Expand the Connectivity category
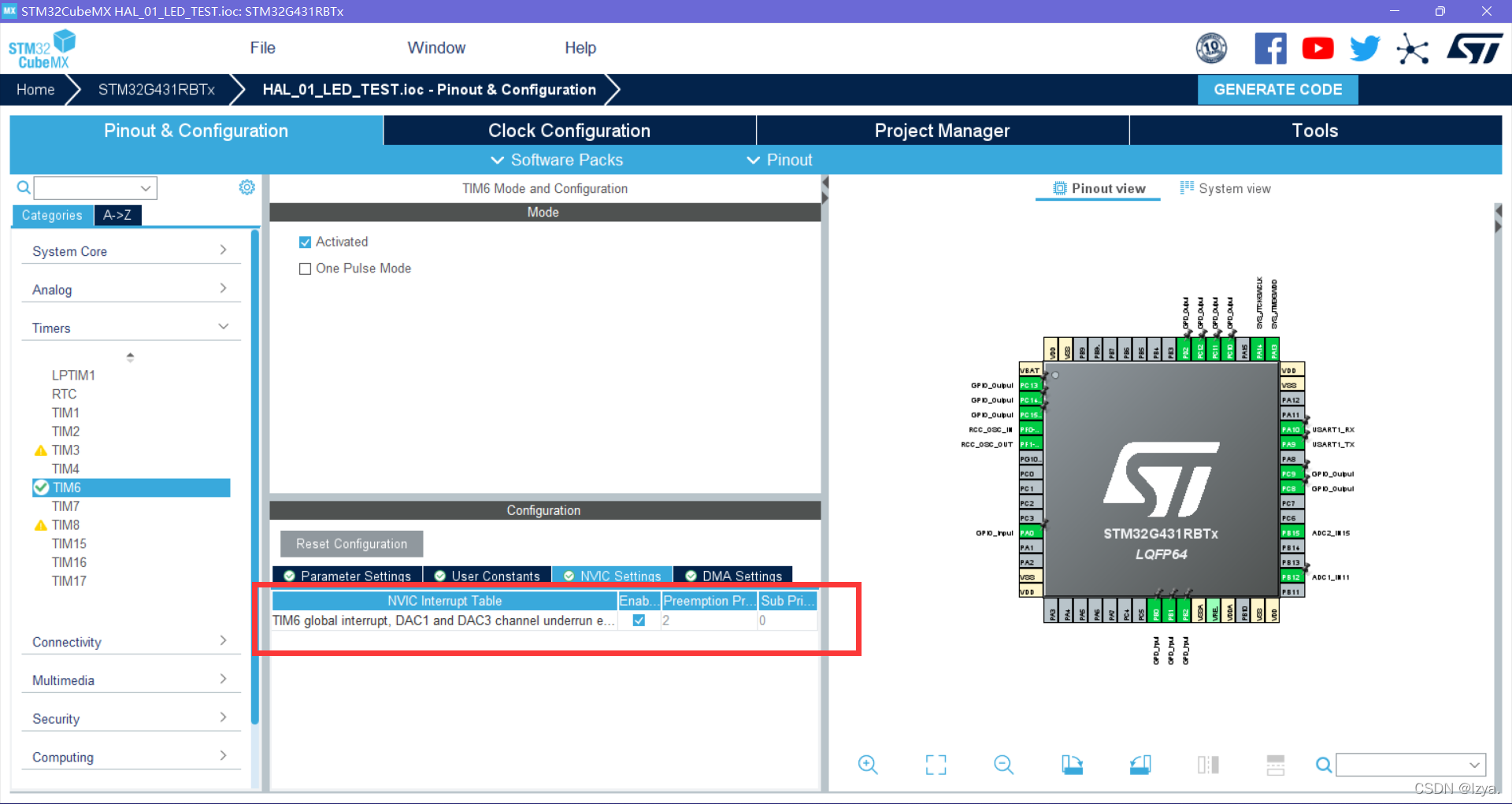 click(130, 642)
